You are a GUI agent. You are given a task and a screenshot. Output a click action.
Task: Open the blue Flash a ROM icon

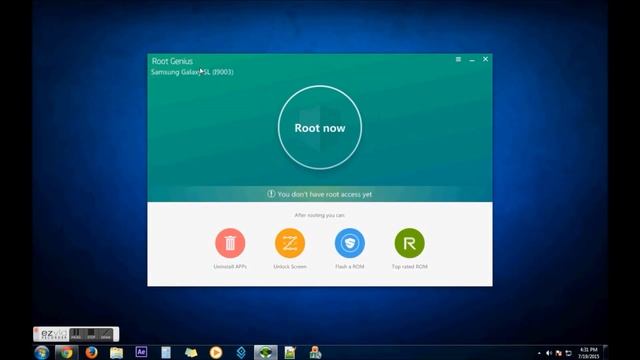click(x=350, y=243)
